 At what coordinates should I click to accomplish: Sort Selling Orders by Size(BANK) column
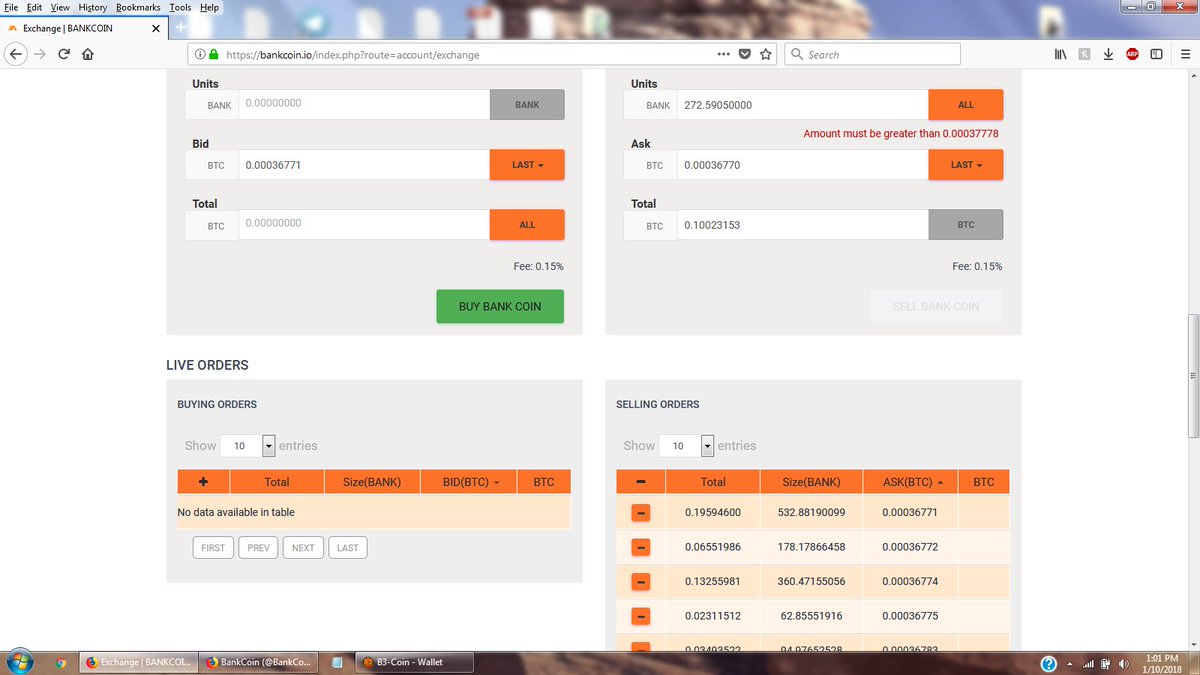point(811,482)
